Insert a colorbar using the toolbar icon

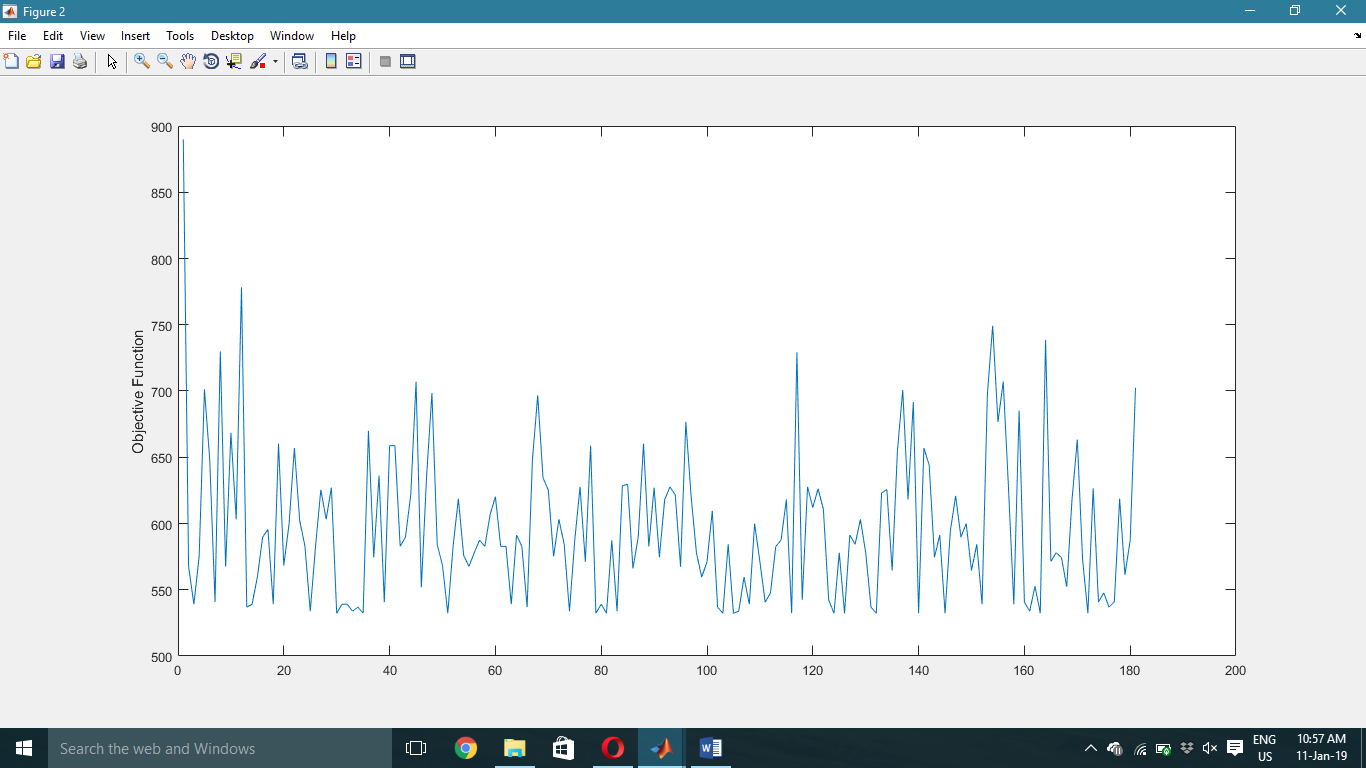[x=331, y=61]
